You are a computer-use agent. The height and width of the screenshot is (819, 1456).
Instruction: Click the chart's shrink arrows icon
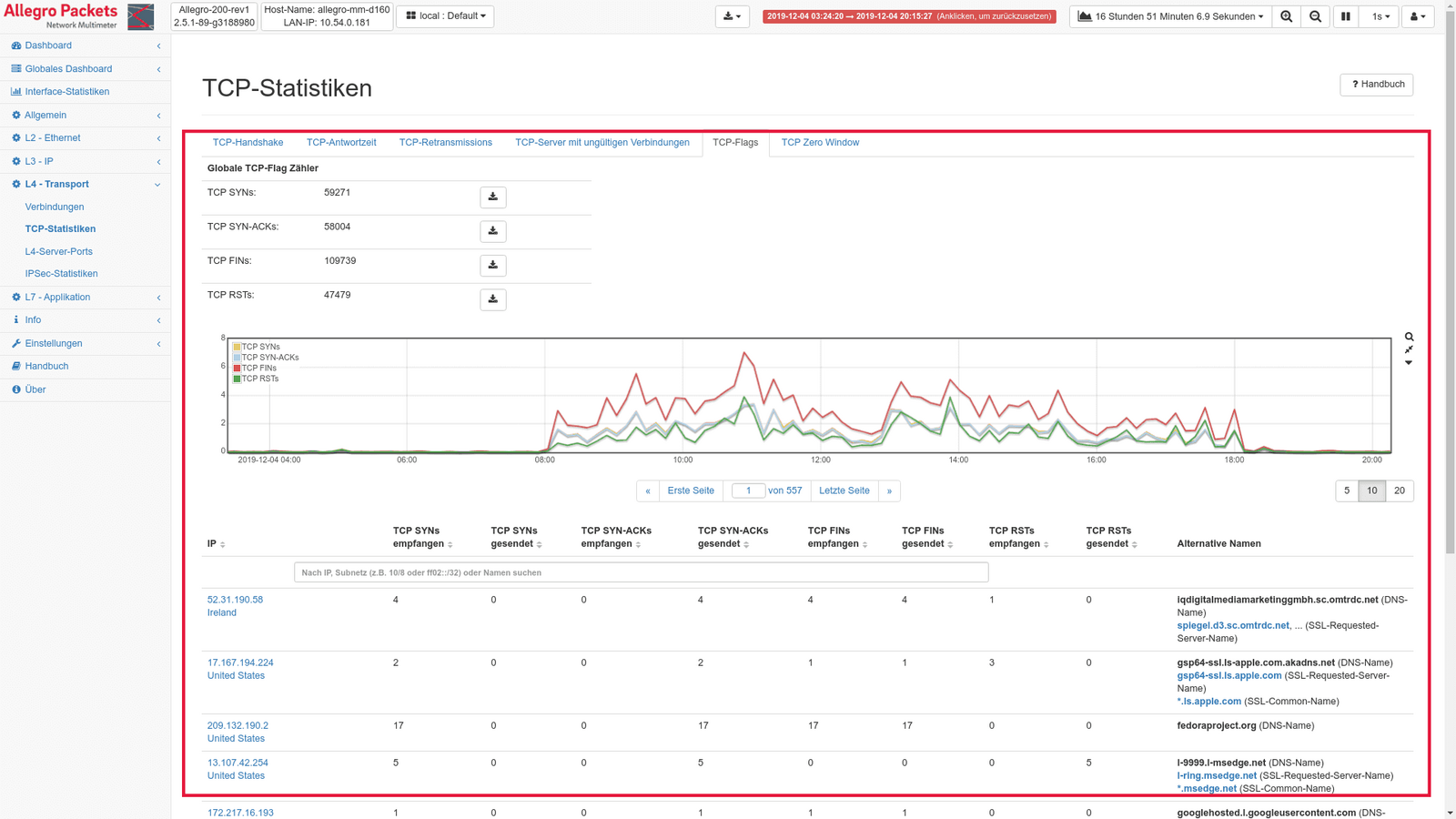tap(1409, 349)
